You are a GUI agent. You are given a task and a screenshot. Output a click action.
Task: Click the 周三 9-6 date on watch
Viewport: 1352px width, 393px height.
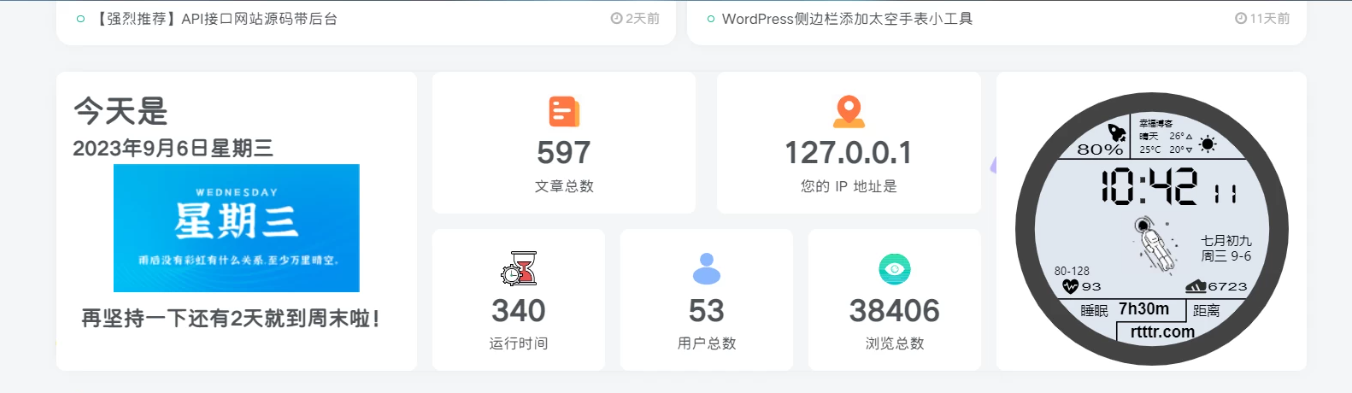pyautogui.click(x=1226, y=257)
